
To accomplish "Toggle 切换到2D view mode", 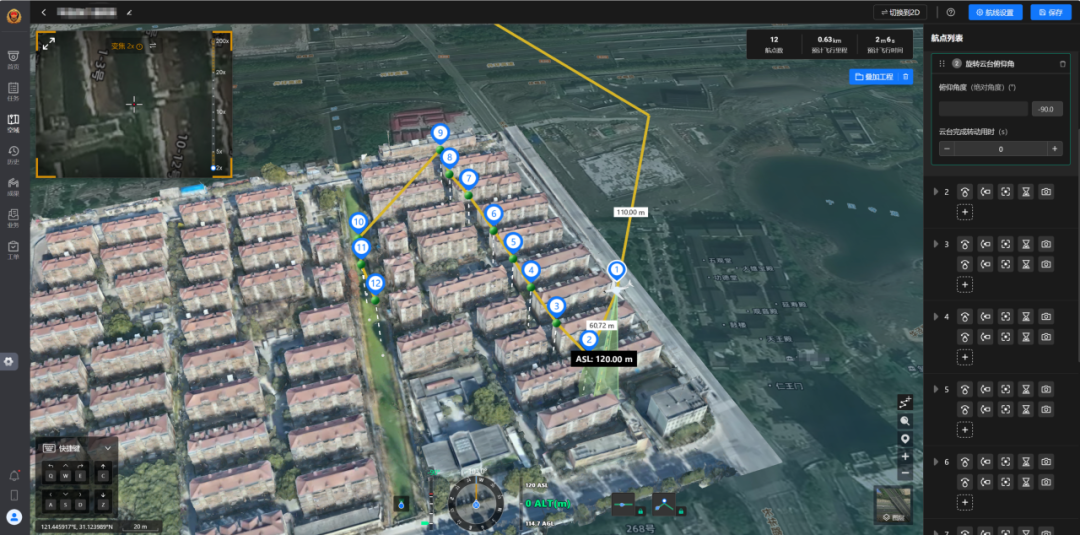I will point(900,12).
